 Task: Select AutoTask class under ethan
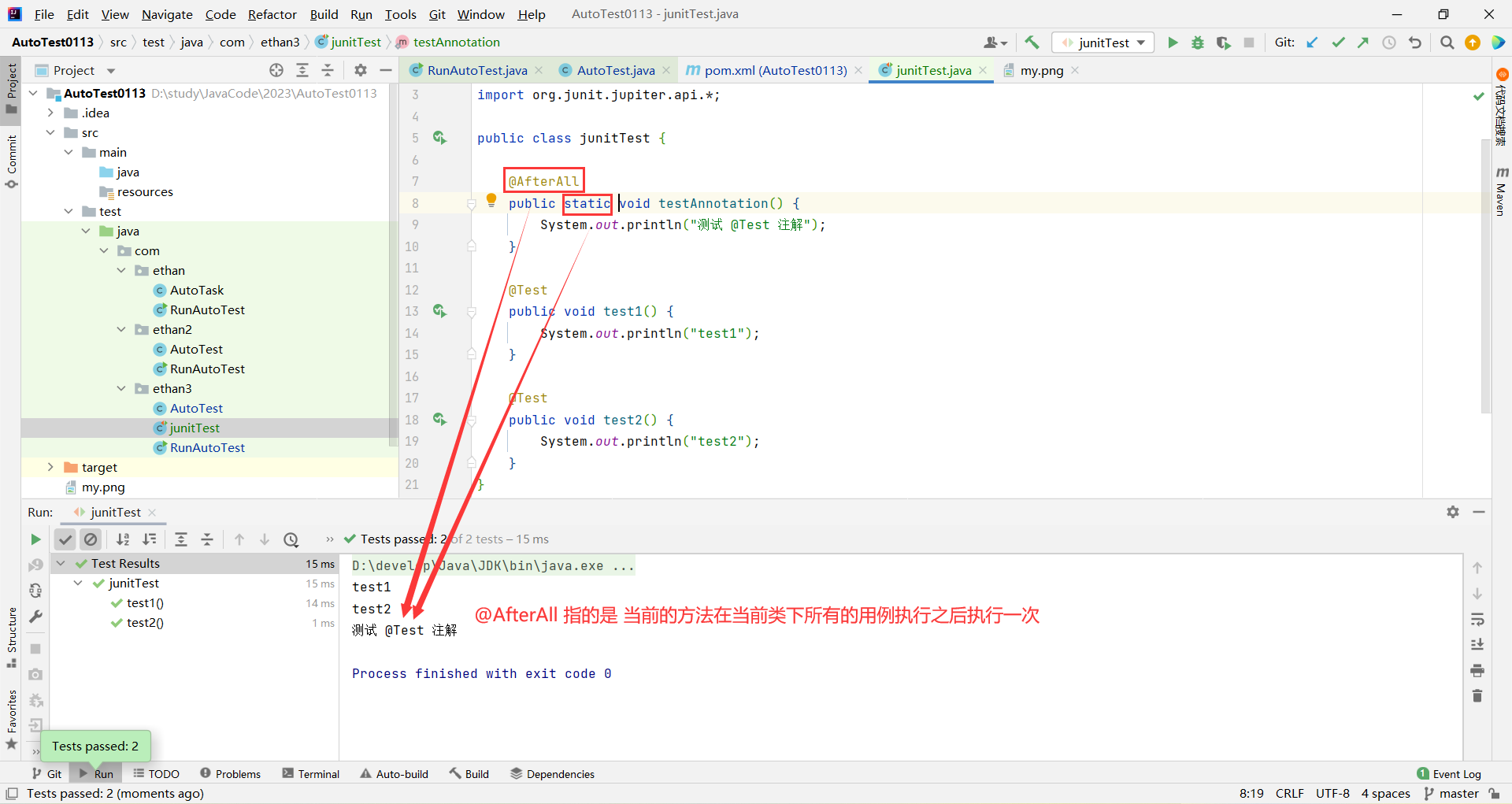(x=197, y=290)
